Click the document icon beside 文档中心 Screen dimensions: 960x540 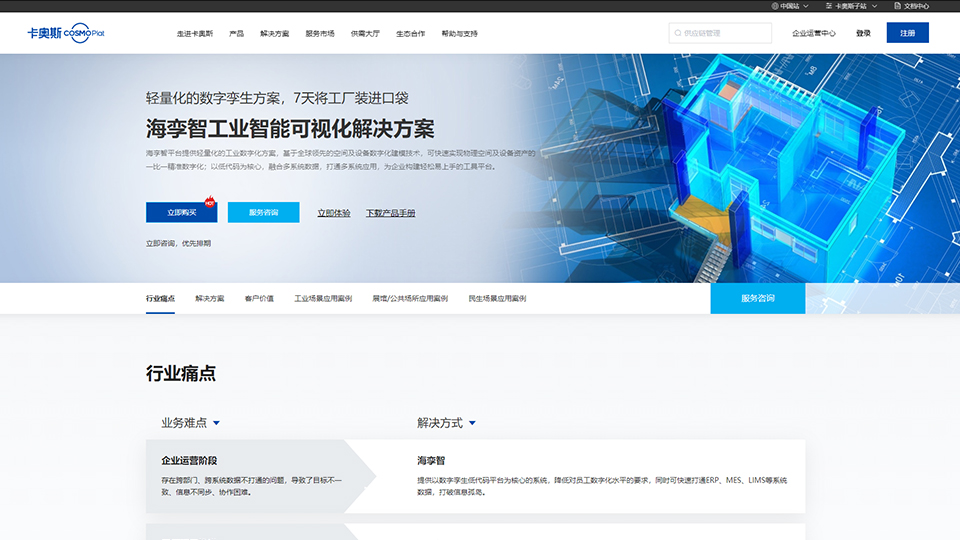point(897,6)
